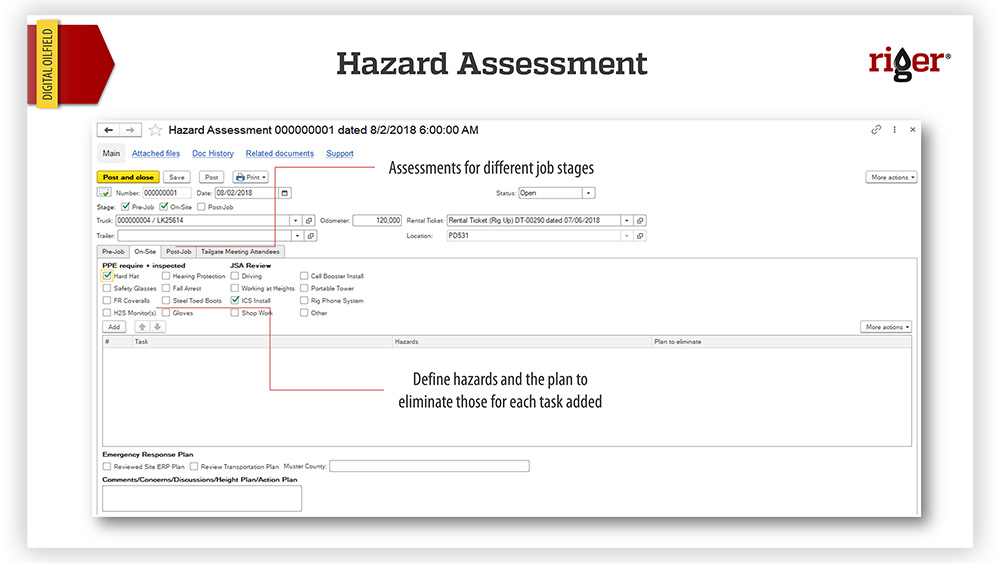Star the Hazard Assessment as favorite
Screen dimensions: 1000x563
pyautogui.click(x=155, y=130)
